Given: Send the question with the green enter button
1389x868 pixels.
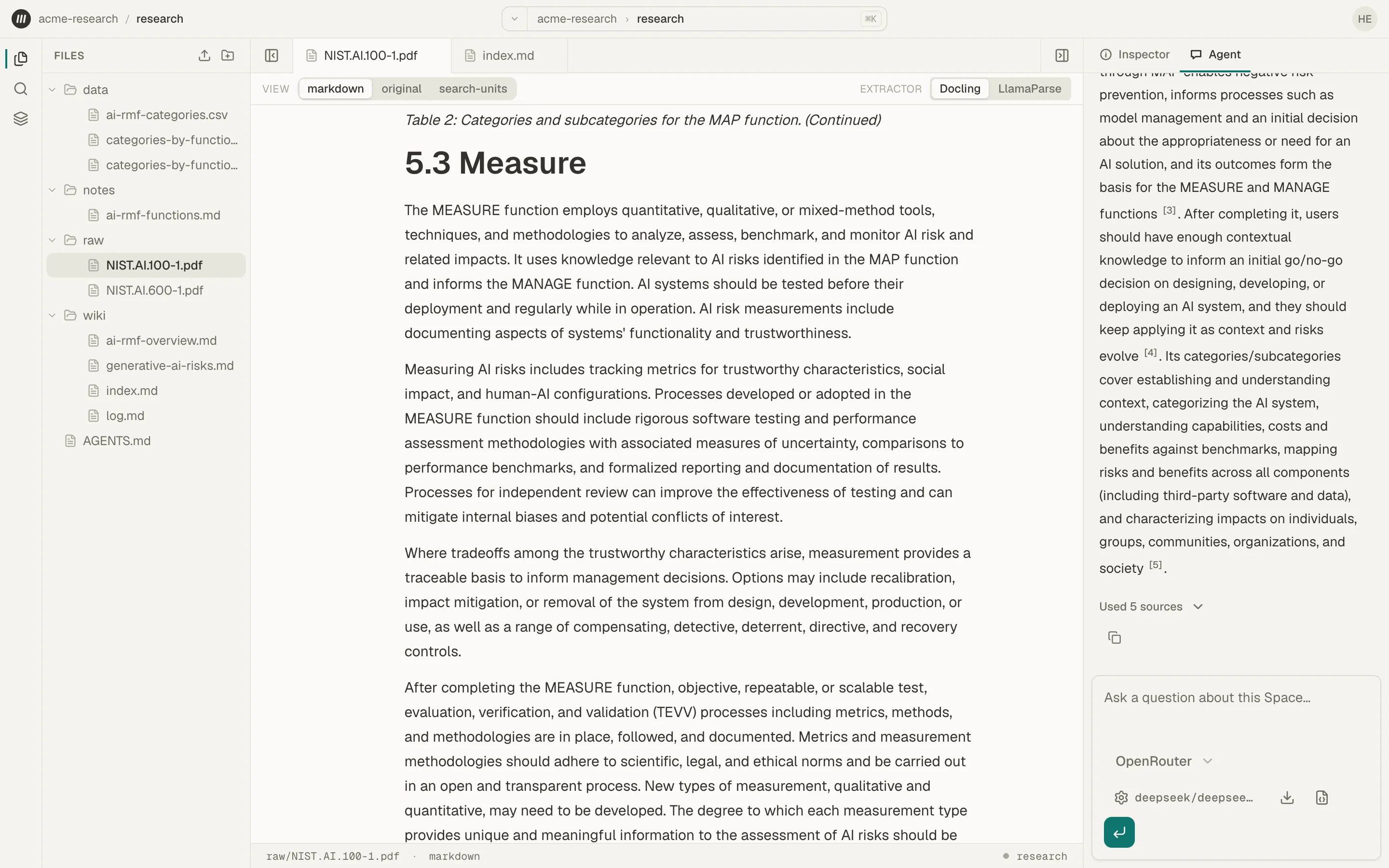Looking at the screenshot, I should (1119, 832).
